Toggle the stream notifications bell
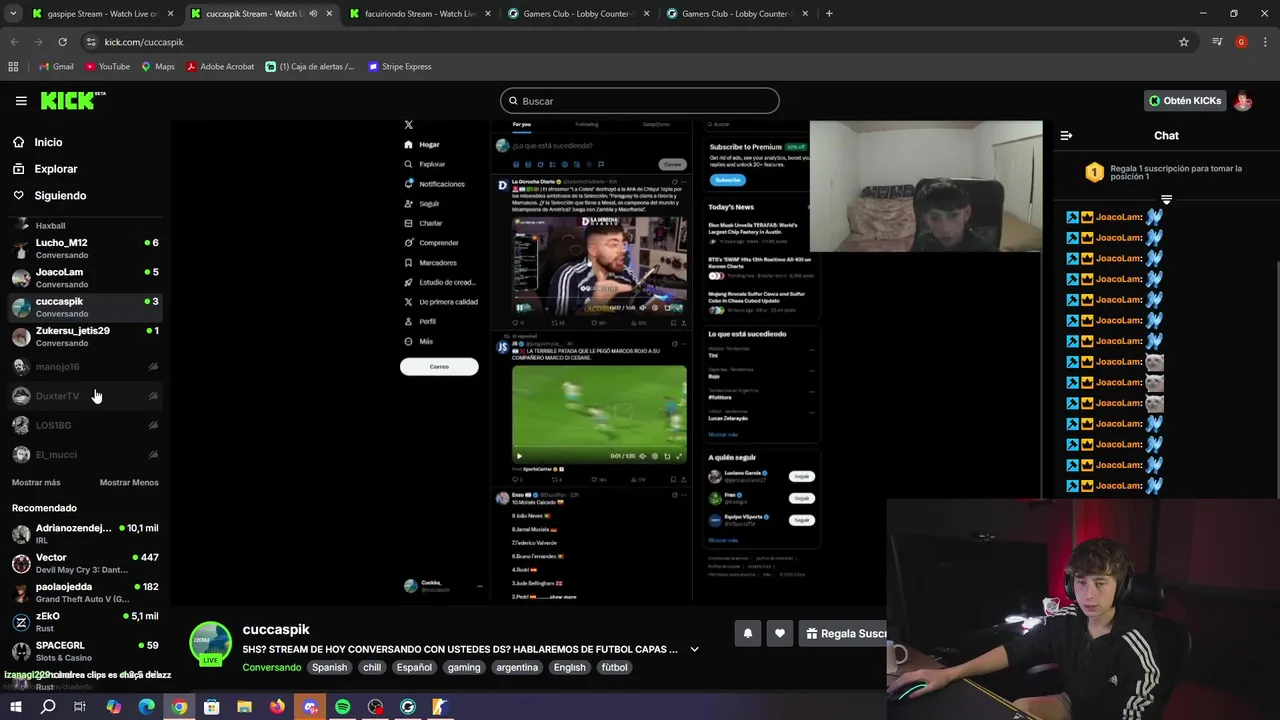Viewport: 1280px width, 720px height. click(x=747, y=633)
